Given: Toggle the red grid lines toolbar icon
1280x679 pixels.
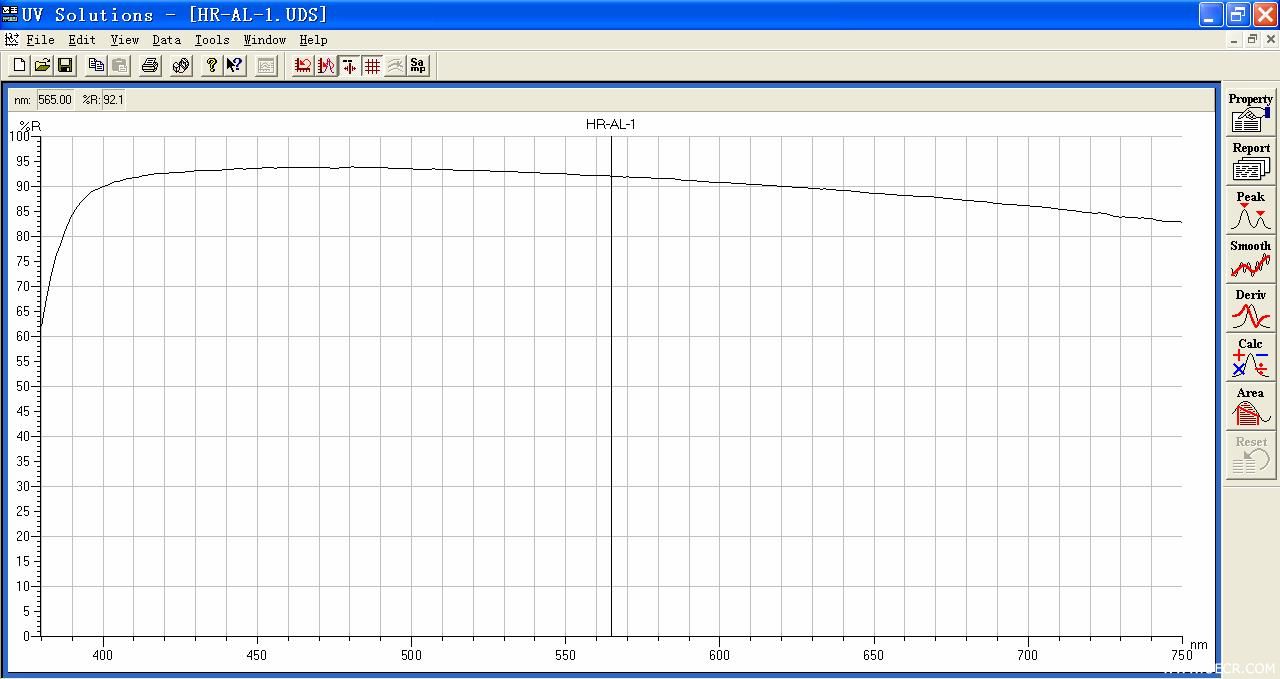Looking at the screenshot, I should coord(372,66).
